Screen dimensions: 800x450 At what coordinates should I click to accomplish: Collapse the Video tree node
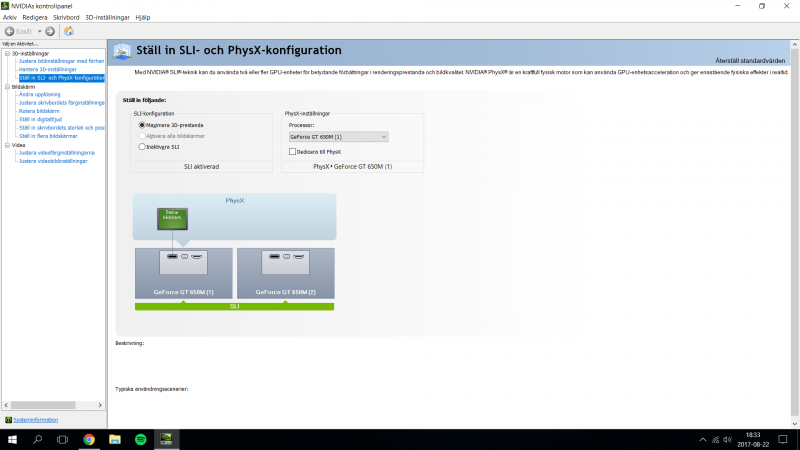[7, 145]
